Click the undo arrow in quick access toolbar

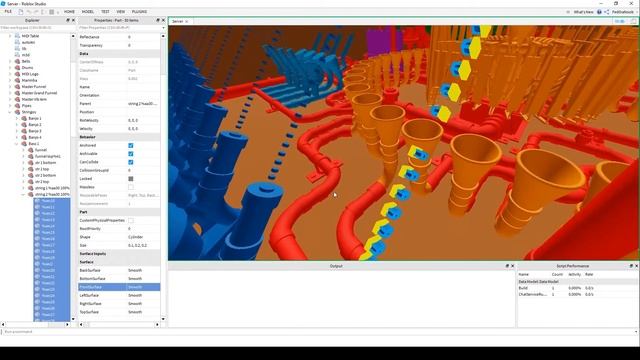pos(29,12)
